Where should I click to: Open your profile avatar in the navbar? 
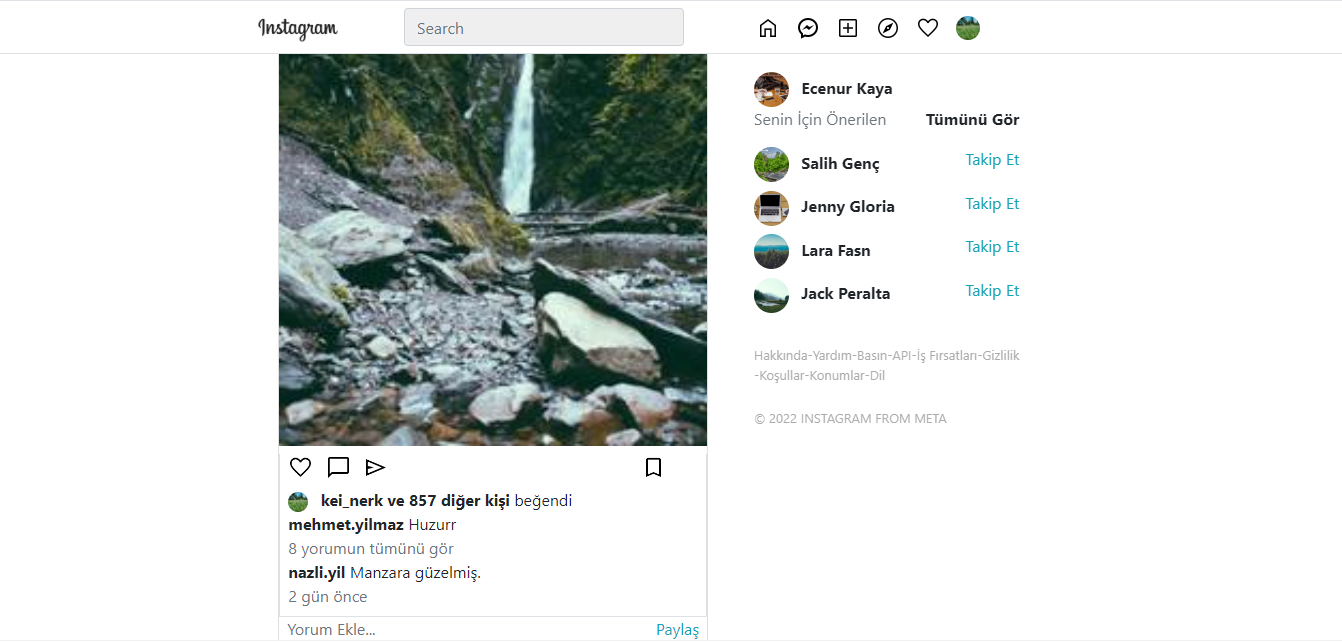[967, 27]
